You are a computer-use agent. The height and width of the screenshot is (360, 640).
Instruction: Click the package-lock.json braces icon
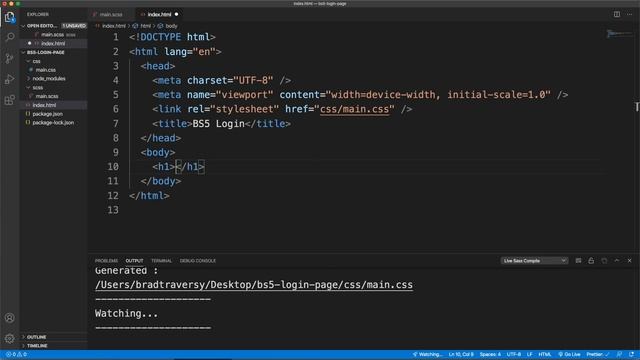[x=28, y=122]
